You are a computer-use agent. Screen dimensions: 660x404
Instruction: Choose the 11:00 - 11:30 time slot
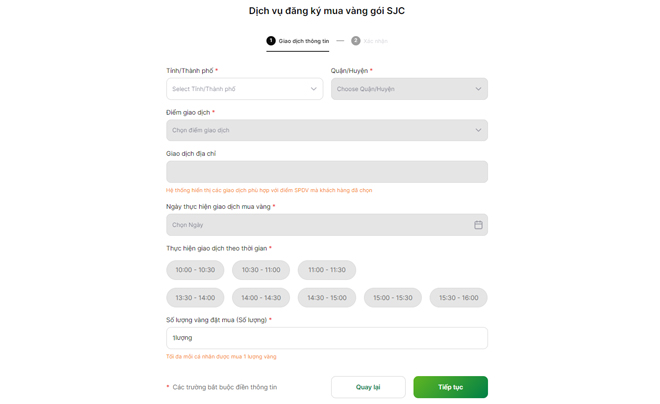327,270
